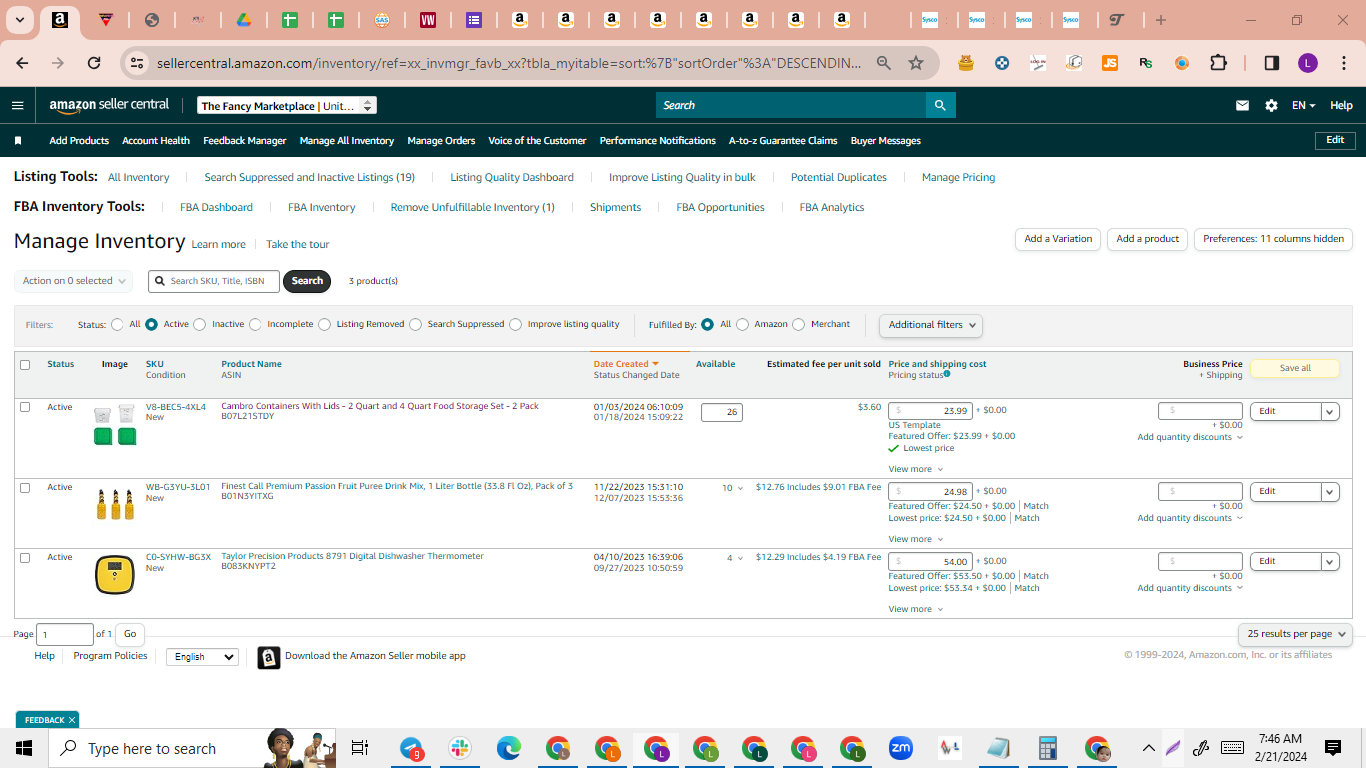Click the bookmark flag icon beside Add Products

click(18, 141)
